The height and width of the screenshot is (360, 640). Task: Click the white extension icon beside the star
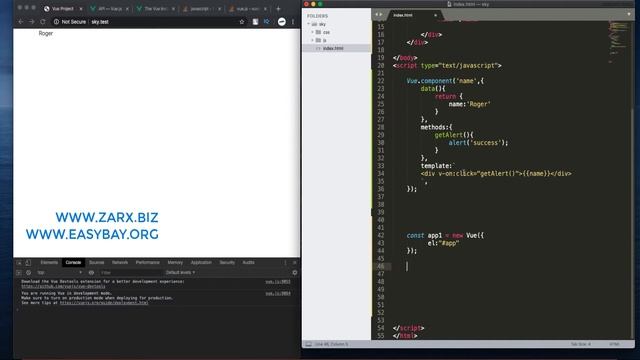(x=255, y=22)
